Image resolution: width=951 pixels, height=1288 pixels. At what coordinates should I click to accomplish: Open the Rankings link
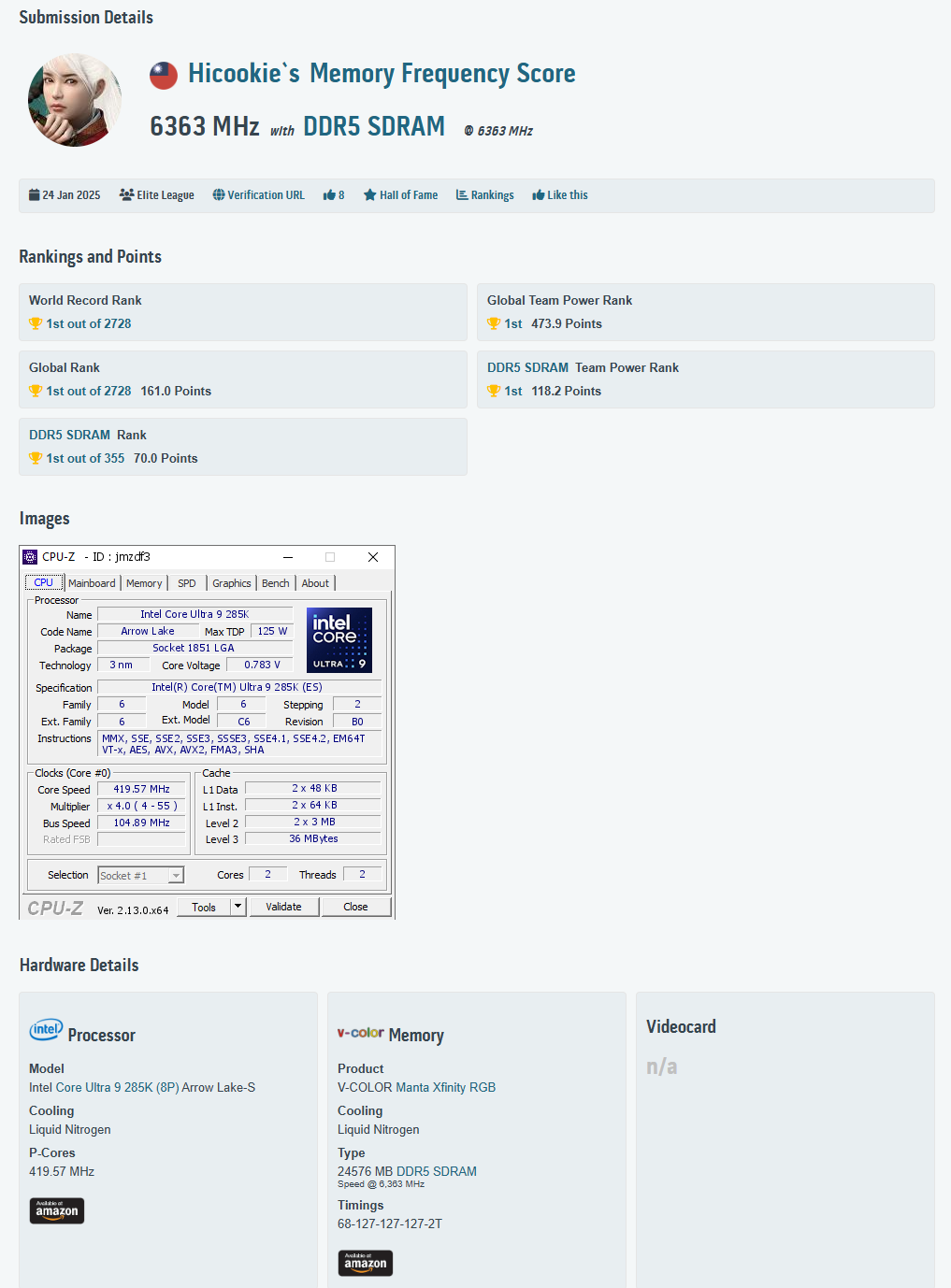coord(493,195)
